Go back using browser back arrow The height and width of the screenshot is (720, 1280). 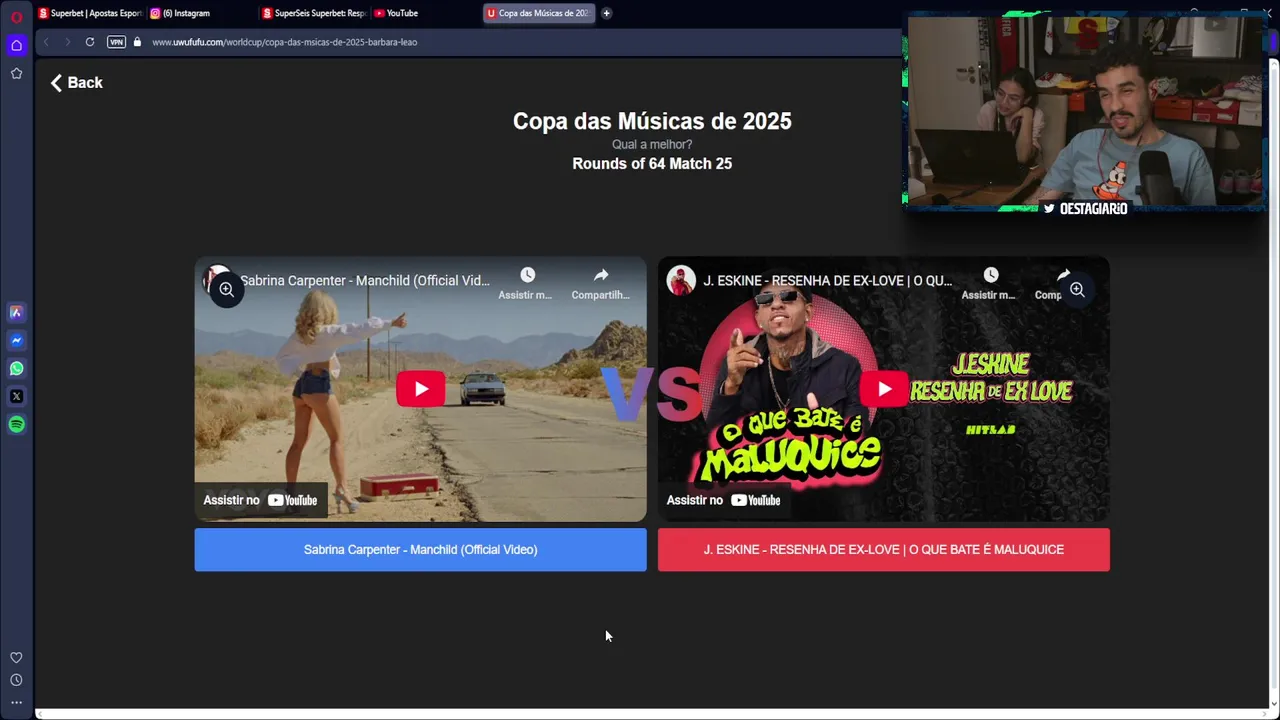tap(46, 42)
